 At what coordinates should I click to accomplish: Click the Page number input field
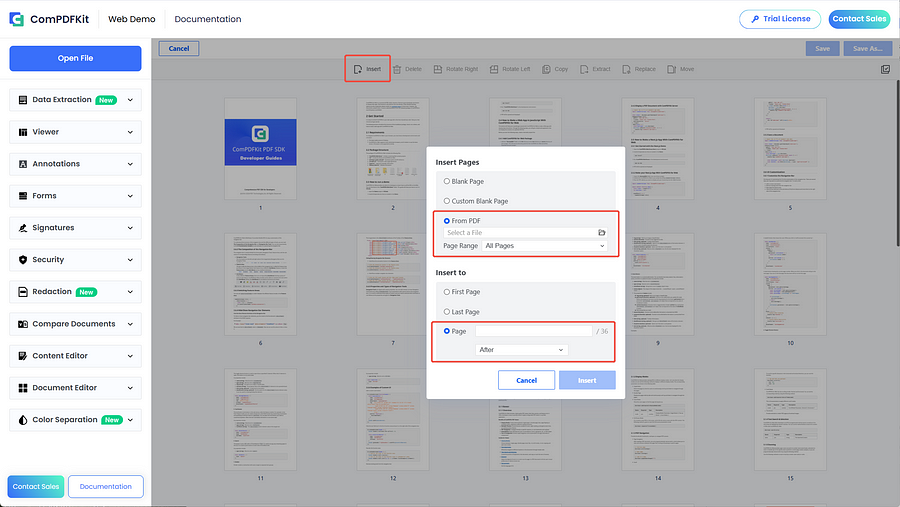(533, 331)
